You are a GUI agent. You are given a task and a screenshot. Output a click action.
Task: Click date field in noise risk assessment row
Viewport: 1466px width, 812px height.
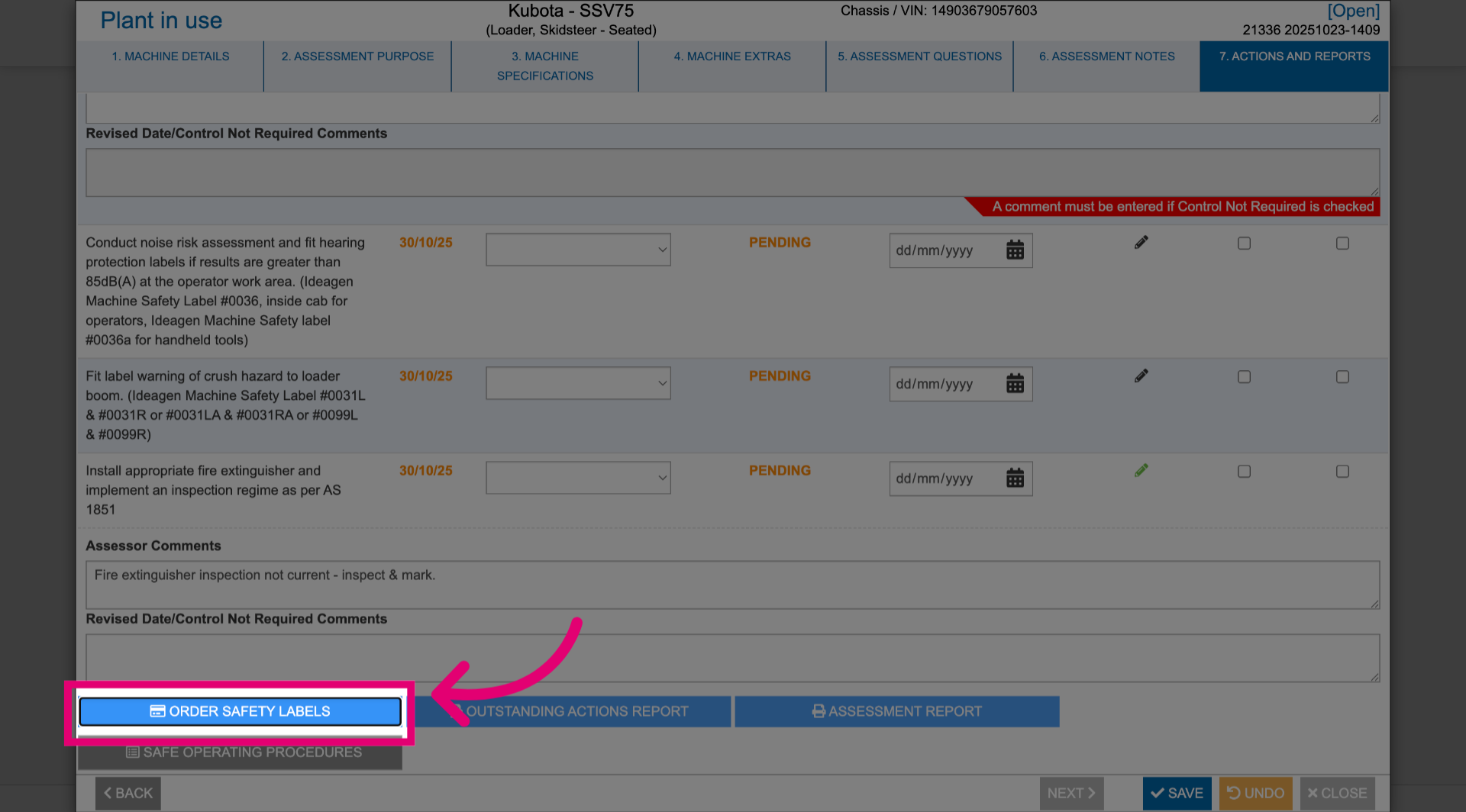(x=961, y=250)
